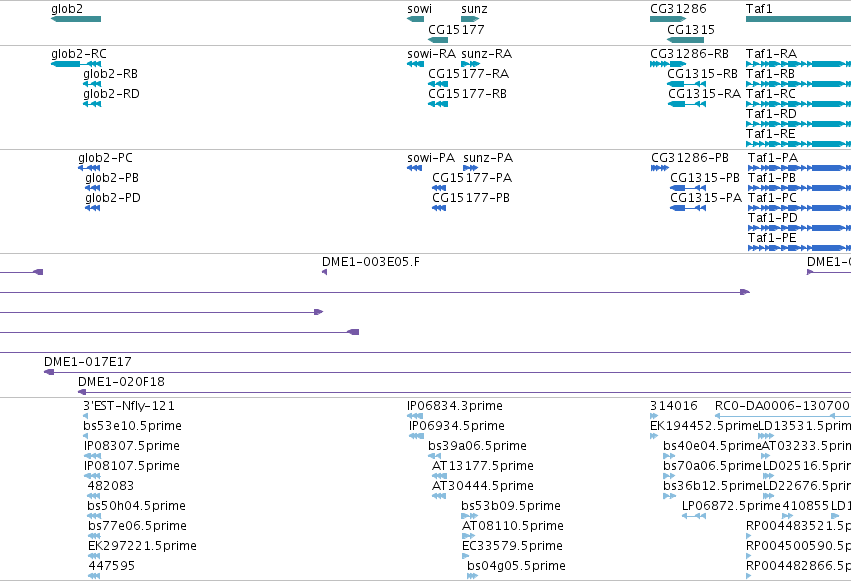
Task: Select the IP06934.5prime EST
Action: 456,426
